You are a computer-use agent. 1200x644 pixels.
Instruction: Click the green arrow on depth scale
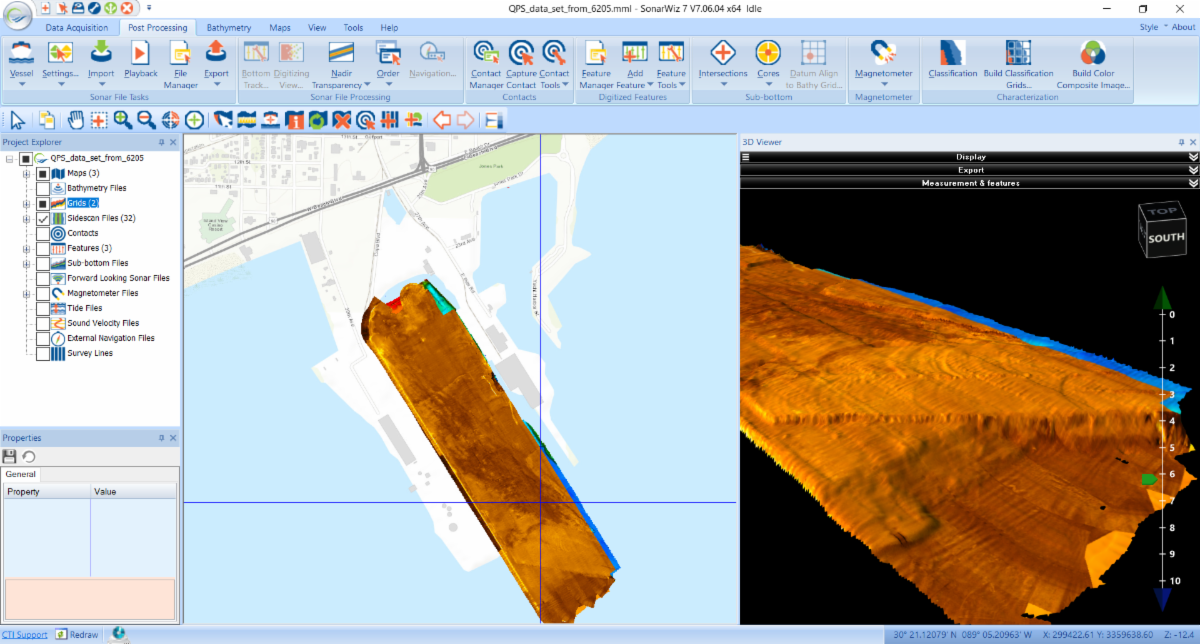coord(1161,297)
